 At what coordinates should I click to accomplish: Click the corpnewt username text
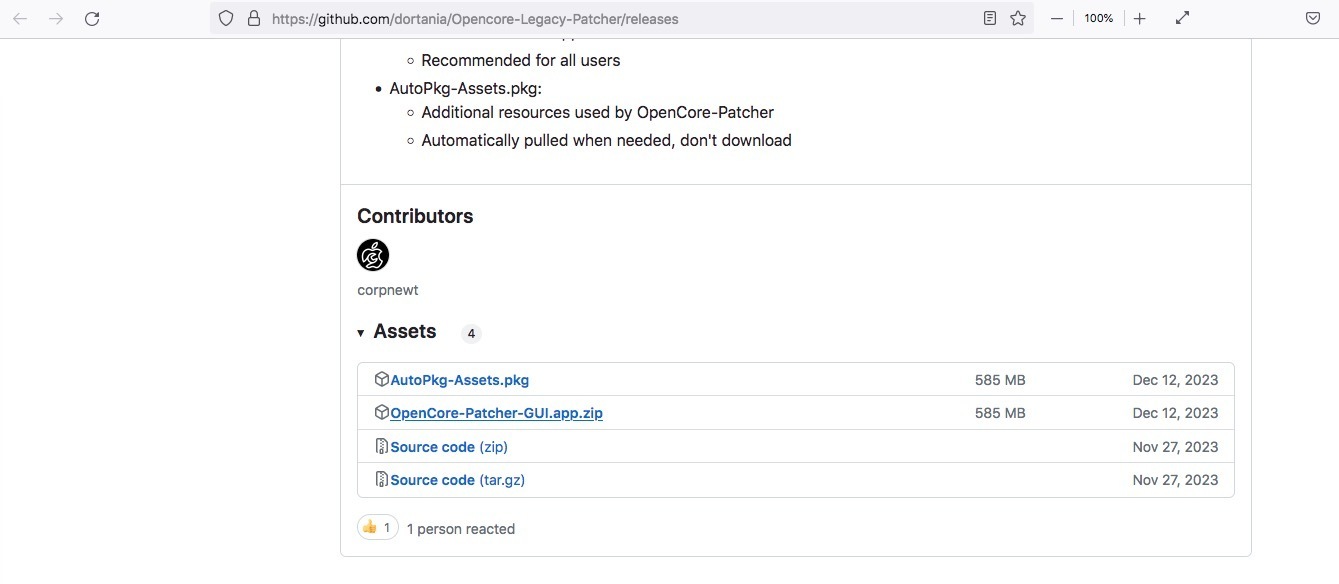click(388, 290)
